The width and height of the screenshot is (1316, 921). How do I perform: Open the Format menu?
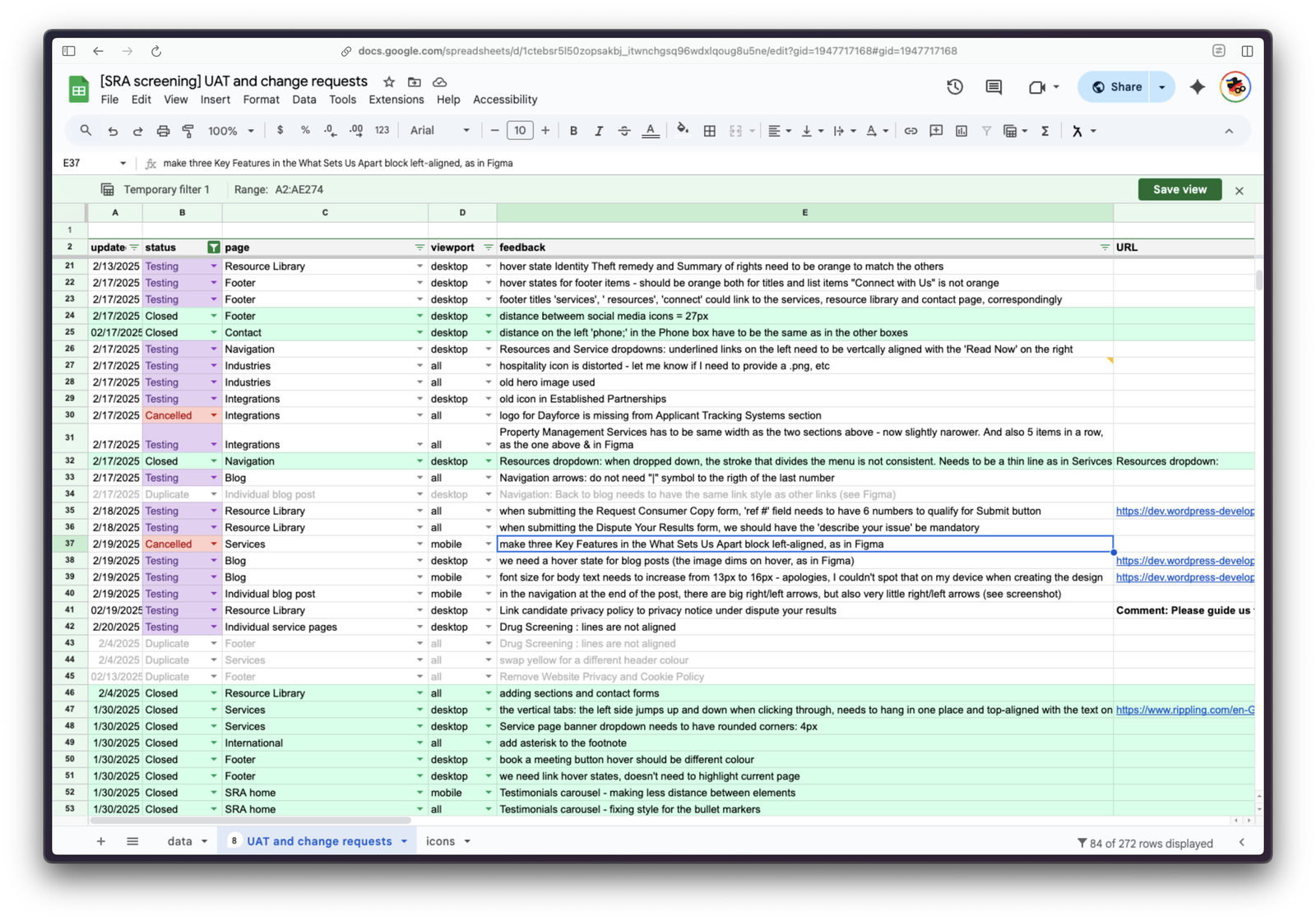point(261,100)
